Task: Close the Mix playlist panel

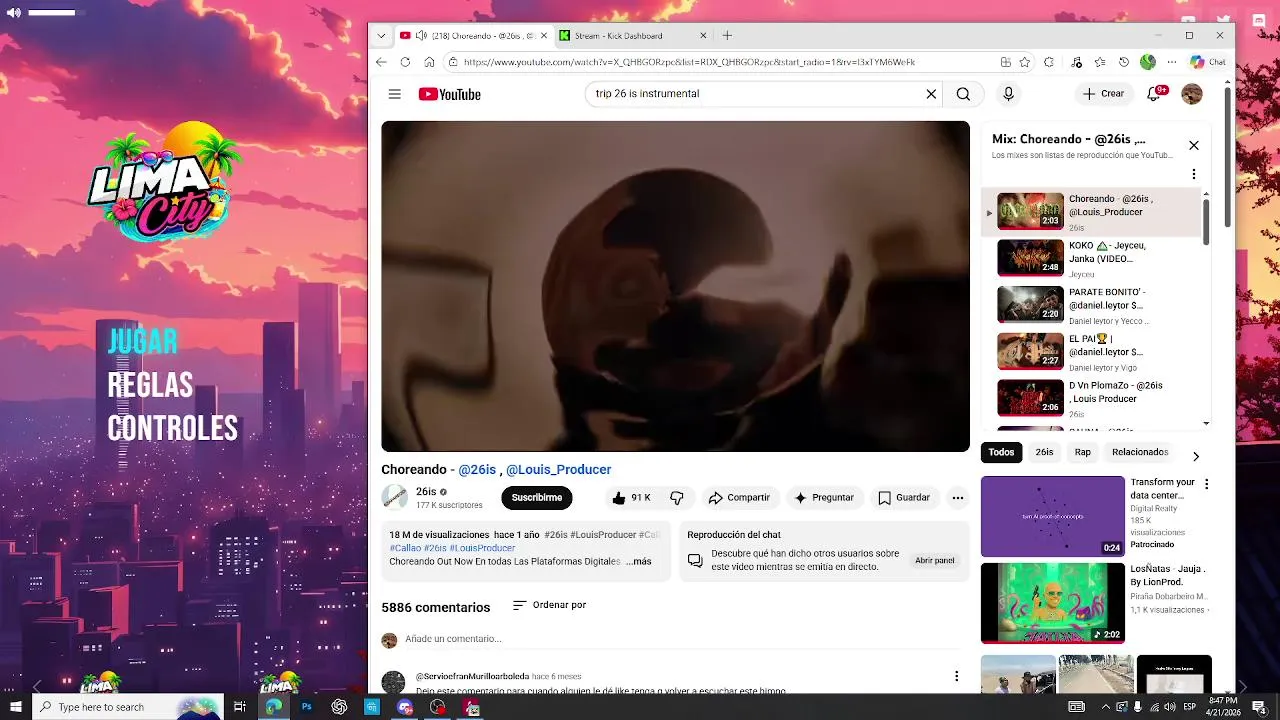Action: point(1193,145)
